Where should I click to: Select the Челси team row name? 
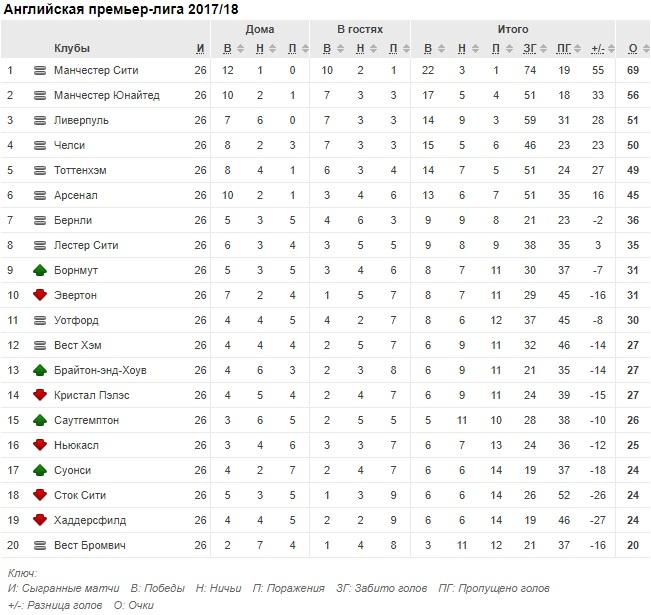pos(70,145)
